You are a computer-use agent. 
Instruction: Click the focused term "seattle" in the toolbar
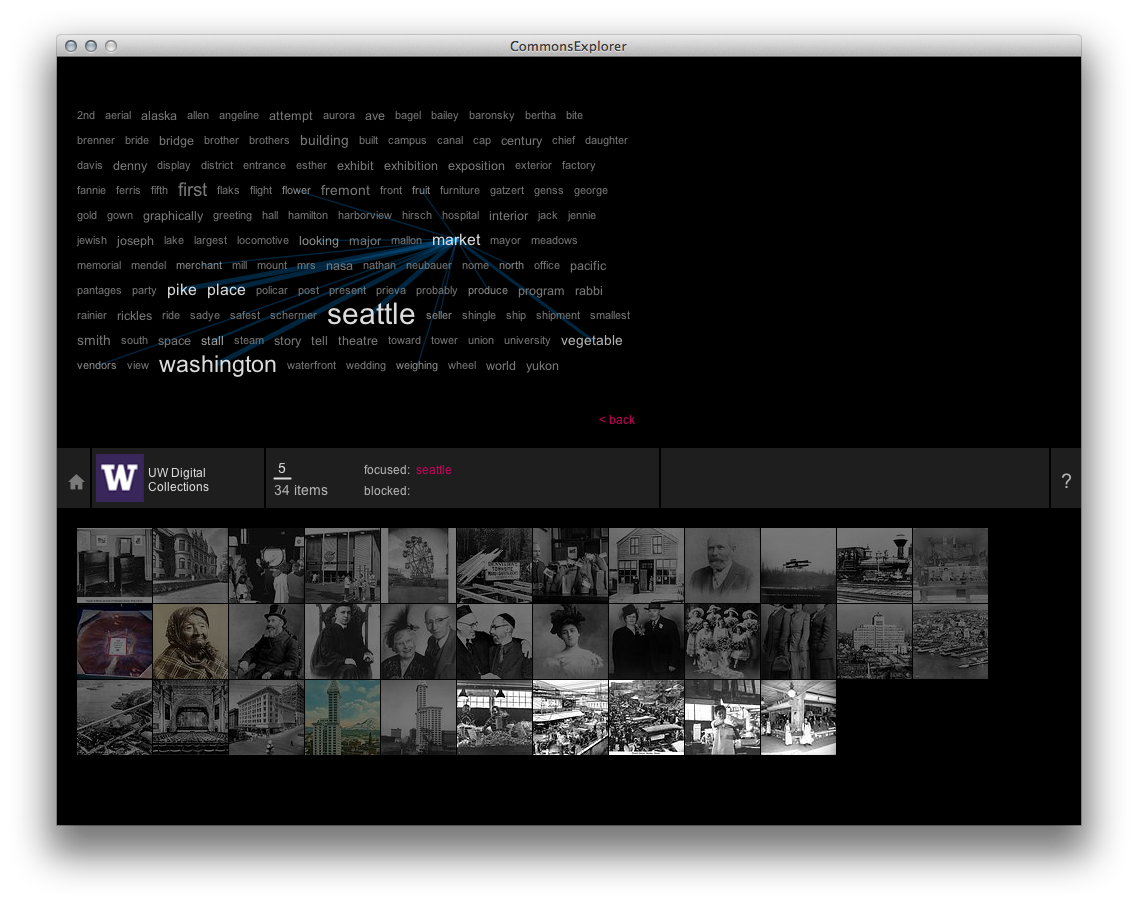(433, 469)
